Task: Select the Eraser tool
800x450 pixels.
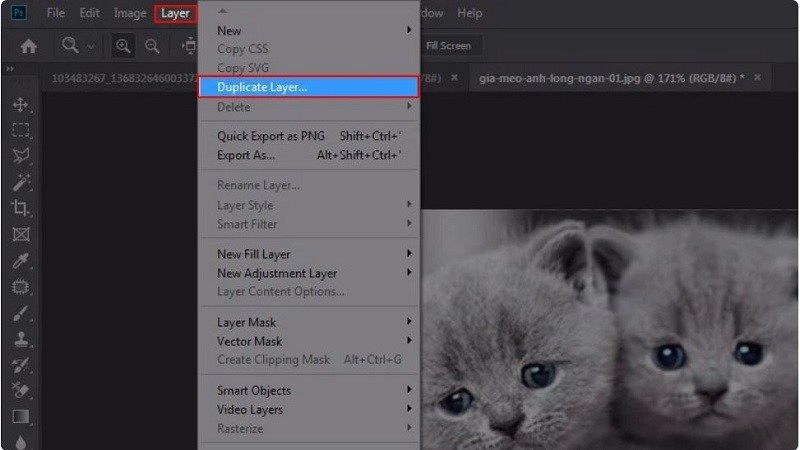Action: pos(21,391)
